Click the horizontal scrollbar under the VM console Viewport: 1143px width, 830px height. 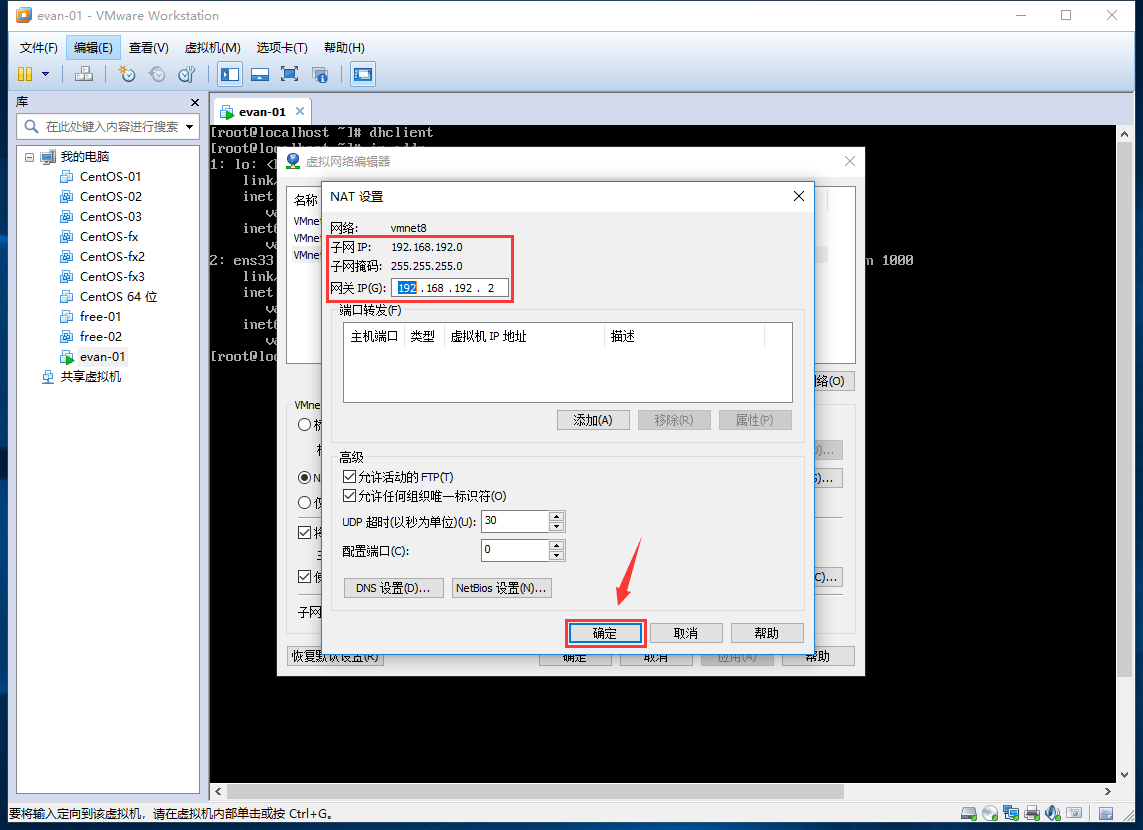[x=536, y=791]
